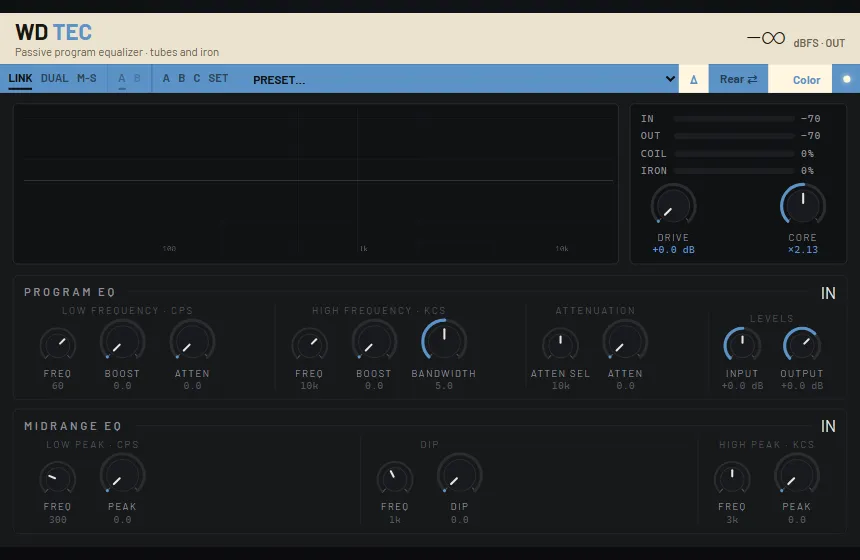Click the preset dropdown chevron arrow

(x=670, y=79)
